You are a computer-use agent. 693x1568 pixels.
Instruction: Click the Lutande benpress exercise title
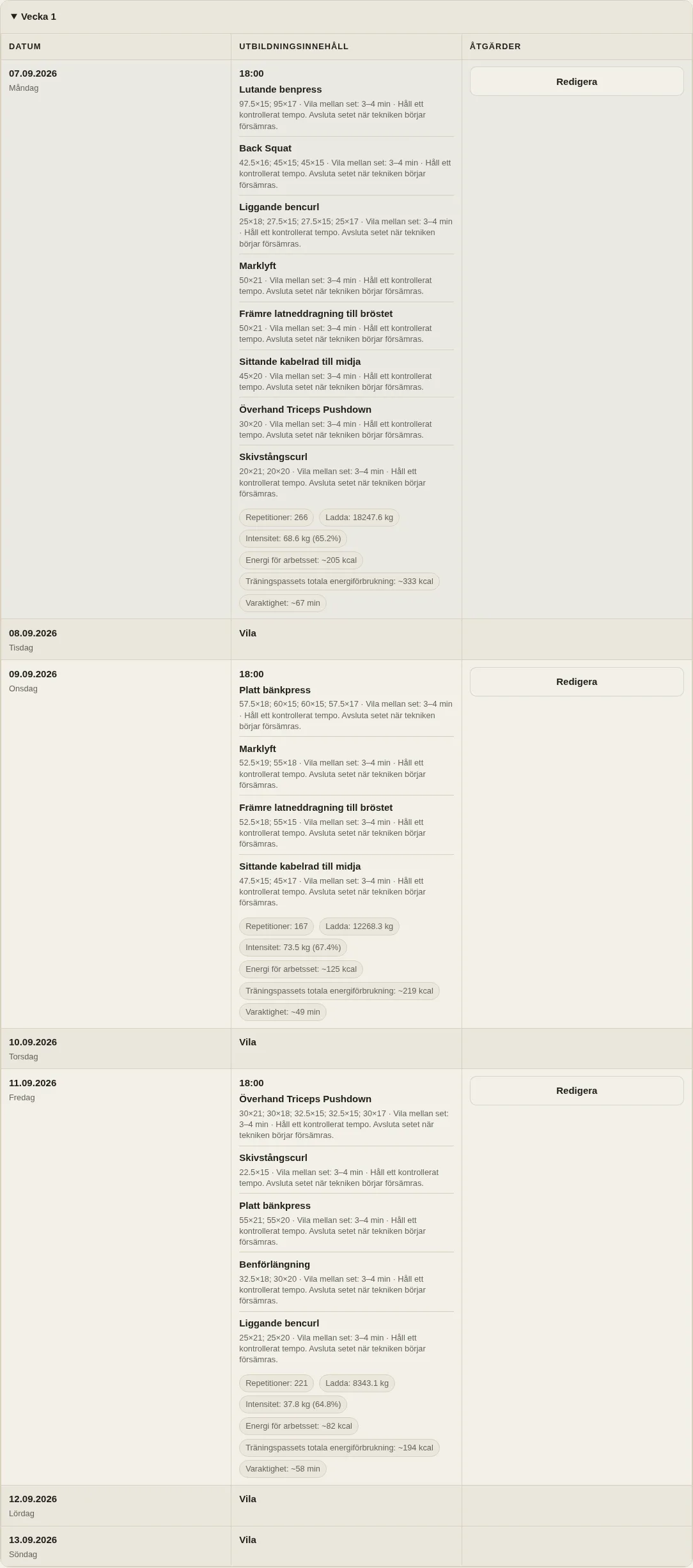[281, 89]
